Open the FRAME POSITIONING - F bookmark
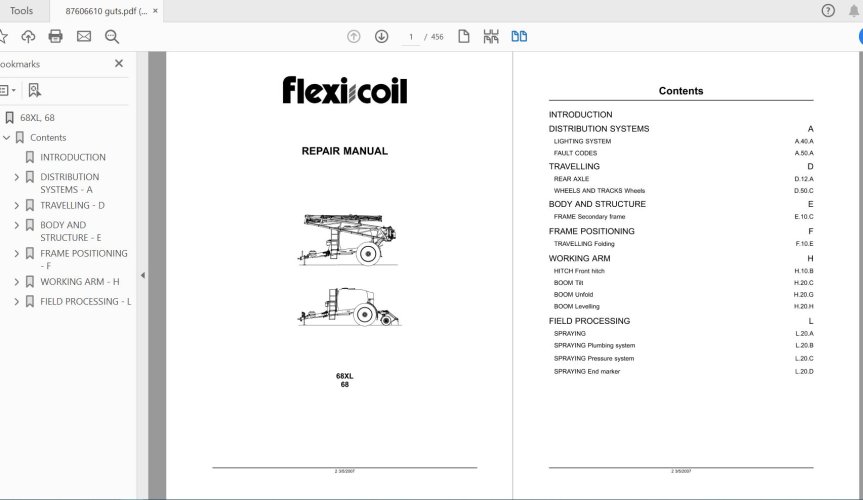The image size is (863, 500). (84, 259)
